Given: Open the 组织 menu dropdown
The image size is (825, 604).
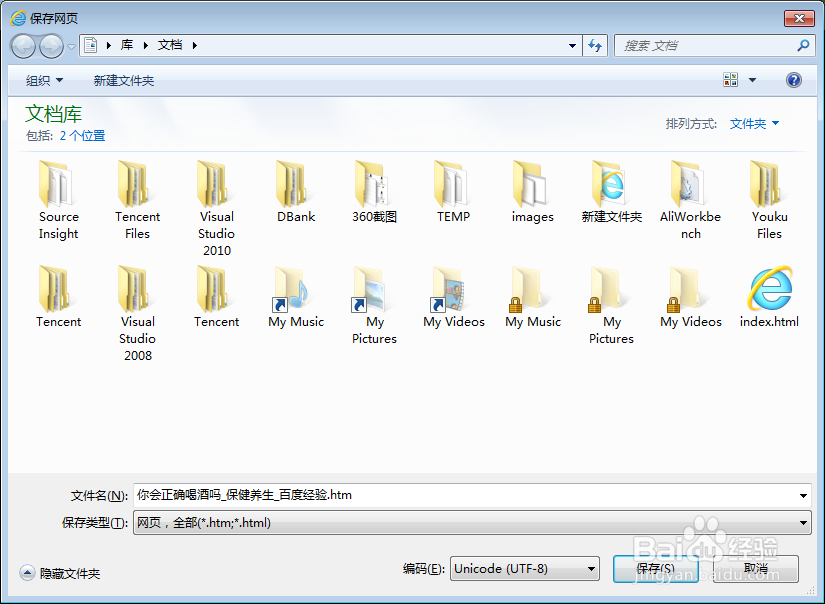Looking at the screenshot, I should (x=44, y=80).
